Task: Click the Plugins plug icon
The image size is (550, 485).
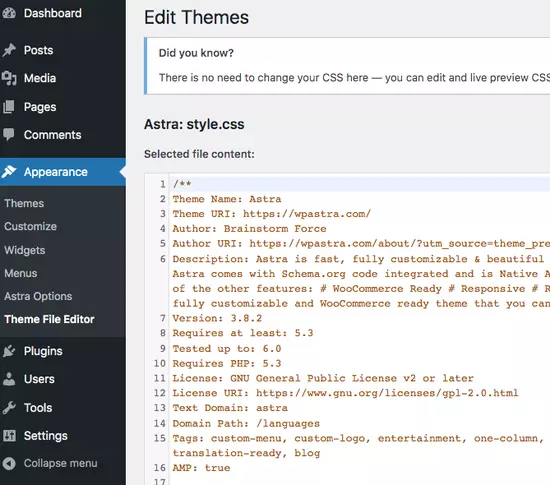Action: tap(9, 351)
